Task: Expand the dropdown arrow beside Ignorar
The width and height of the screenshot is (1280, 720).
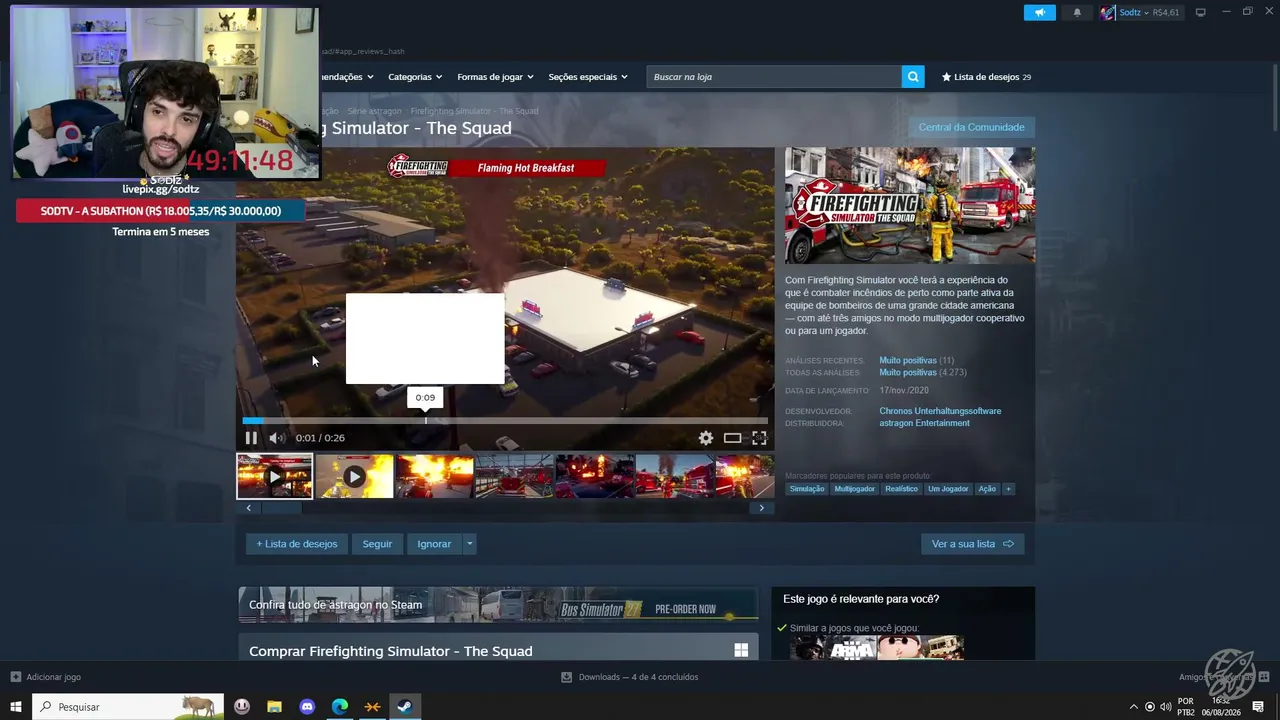Action: pyautogui.click(x=469, y=544)
